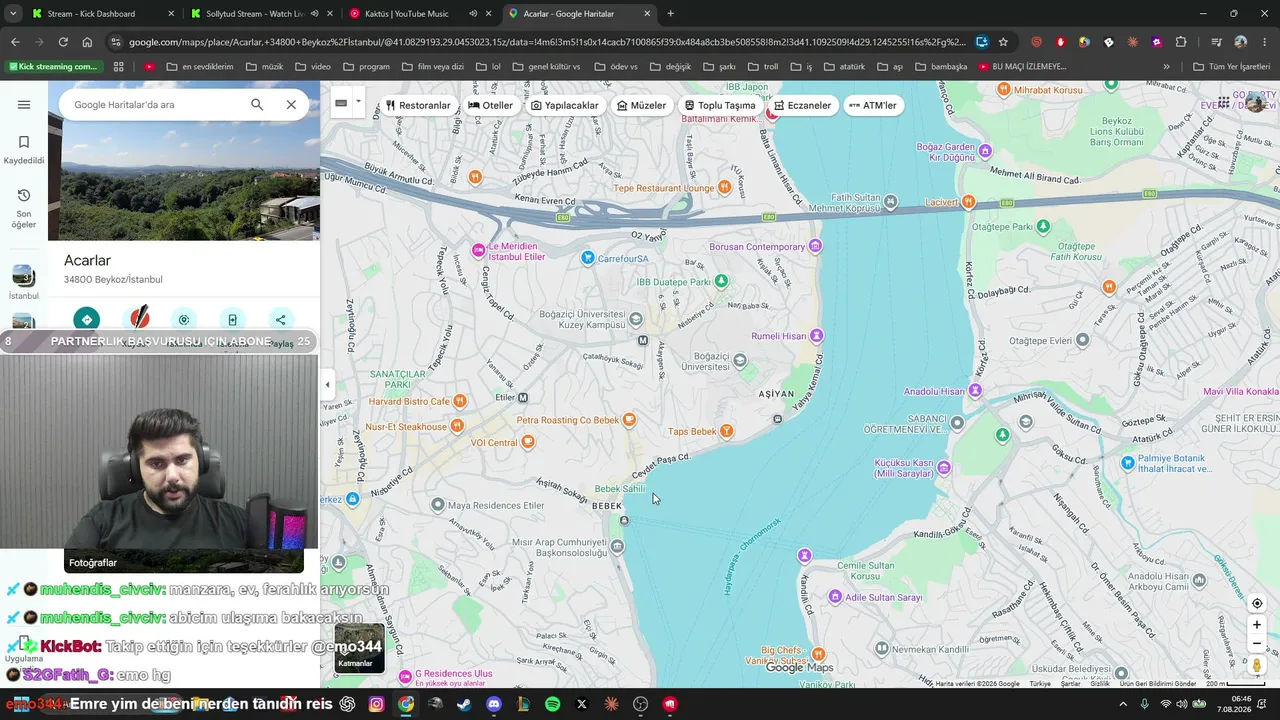Viewport: 1280px width, 720px height.
Task: Open Discord from the taskbar
Action: [494, 704]
